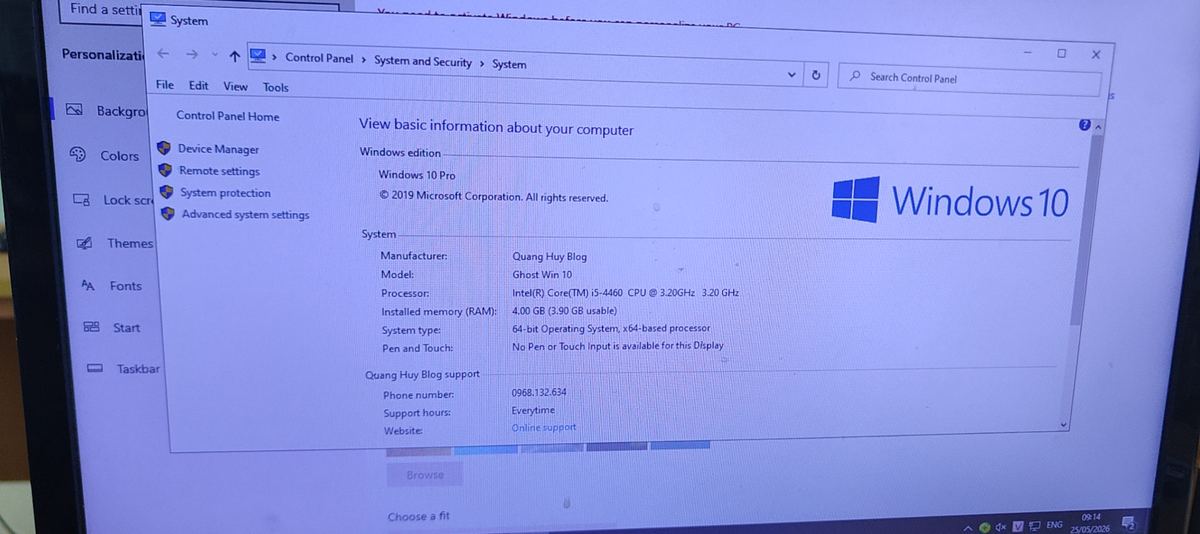The width and height of the screenshot is (1200, 534).
Task: Open the Tools menu
Action: [276, 88]
